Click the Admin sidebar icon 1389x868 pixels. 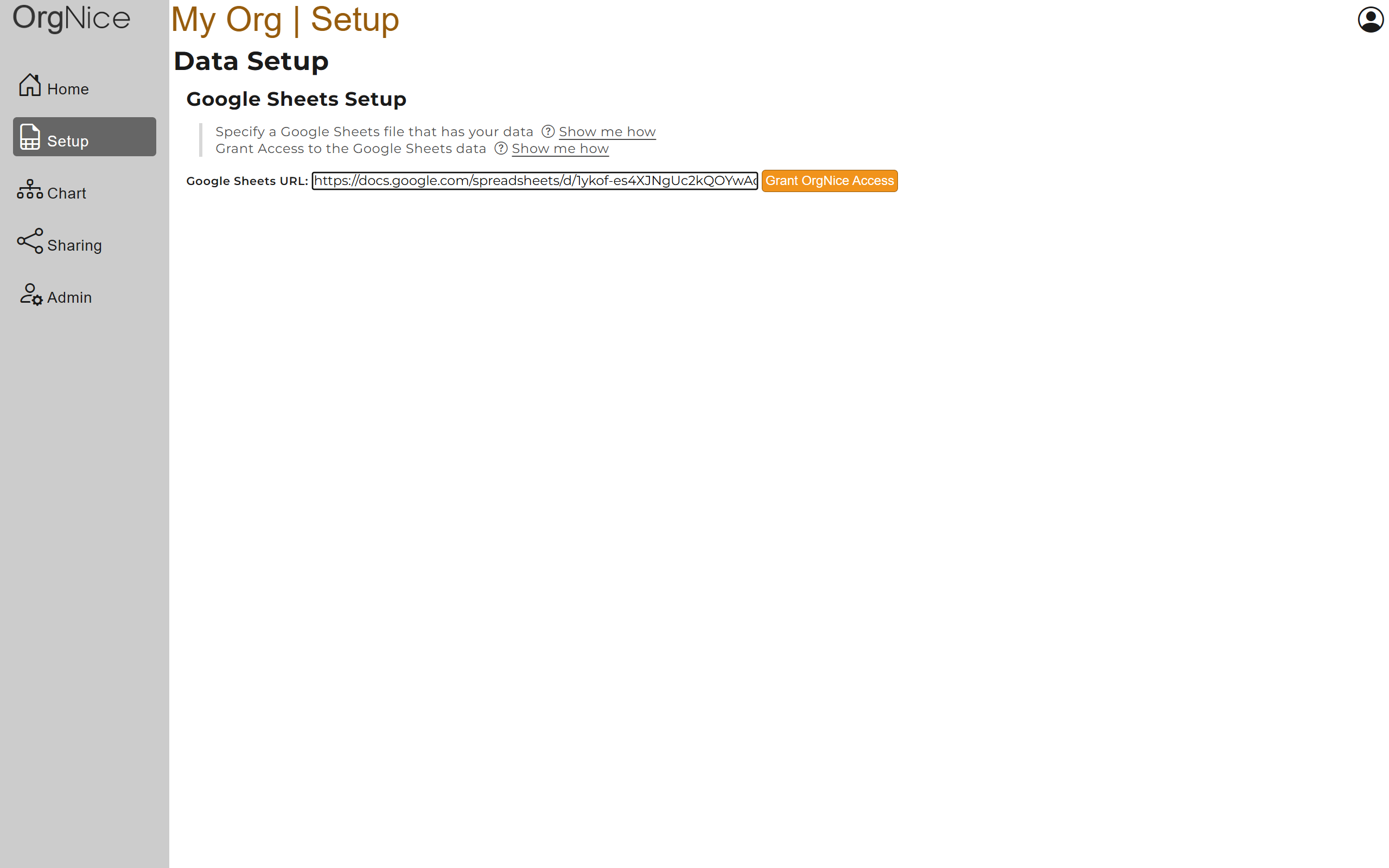click(x=31, y=295)
